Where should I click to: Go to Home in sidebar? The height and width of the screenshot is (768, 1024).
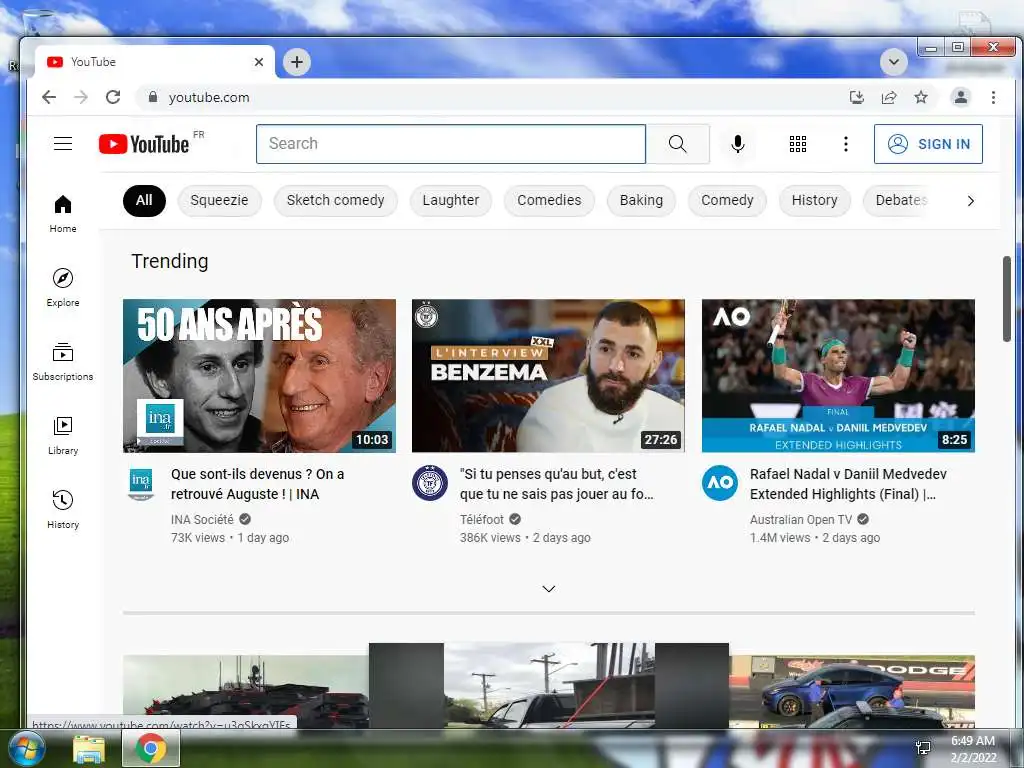pos(63,214)
